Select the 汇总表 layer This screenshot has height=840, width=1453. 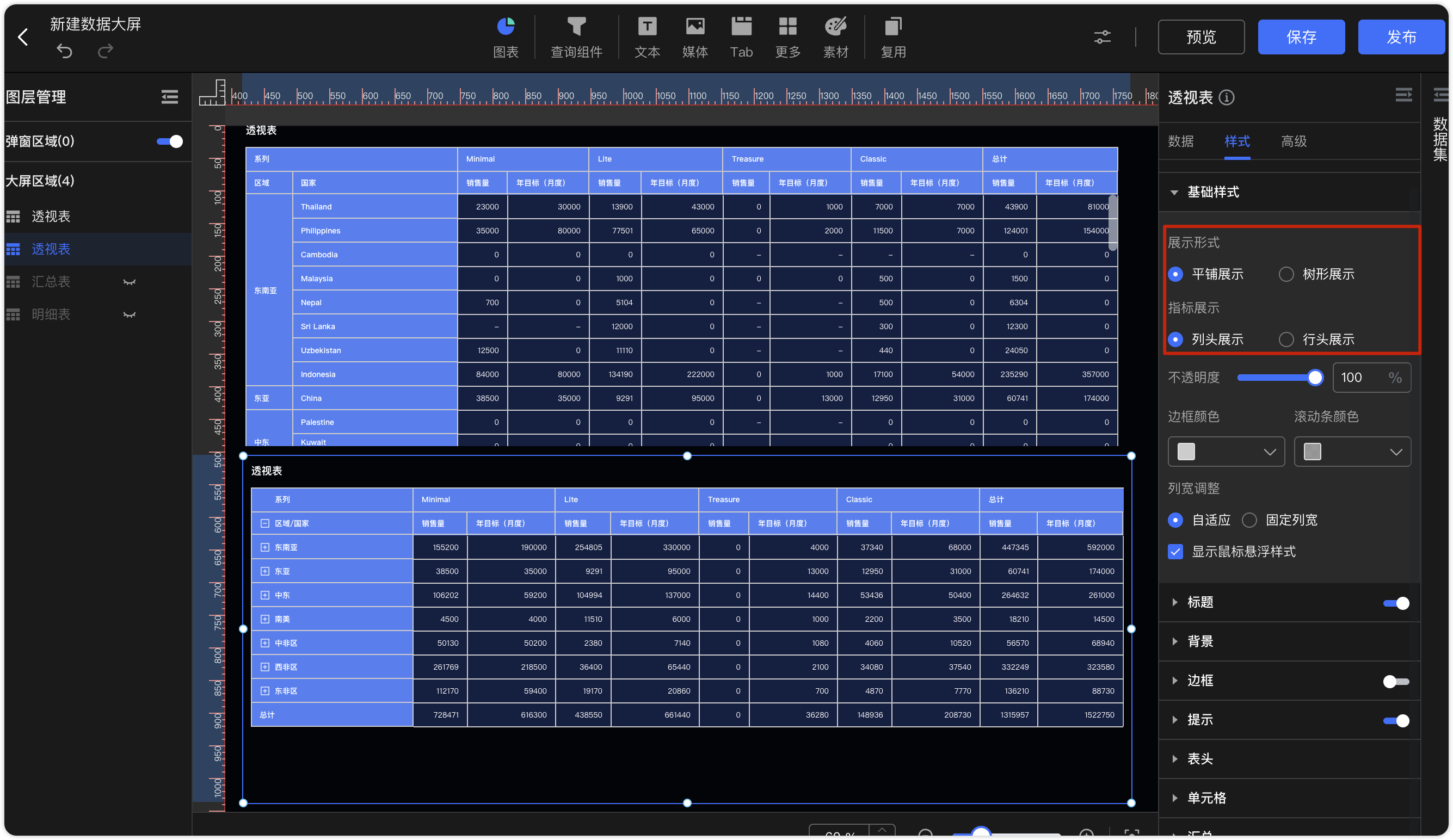point(97,282)
